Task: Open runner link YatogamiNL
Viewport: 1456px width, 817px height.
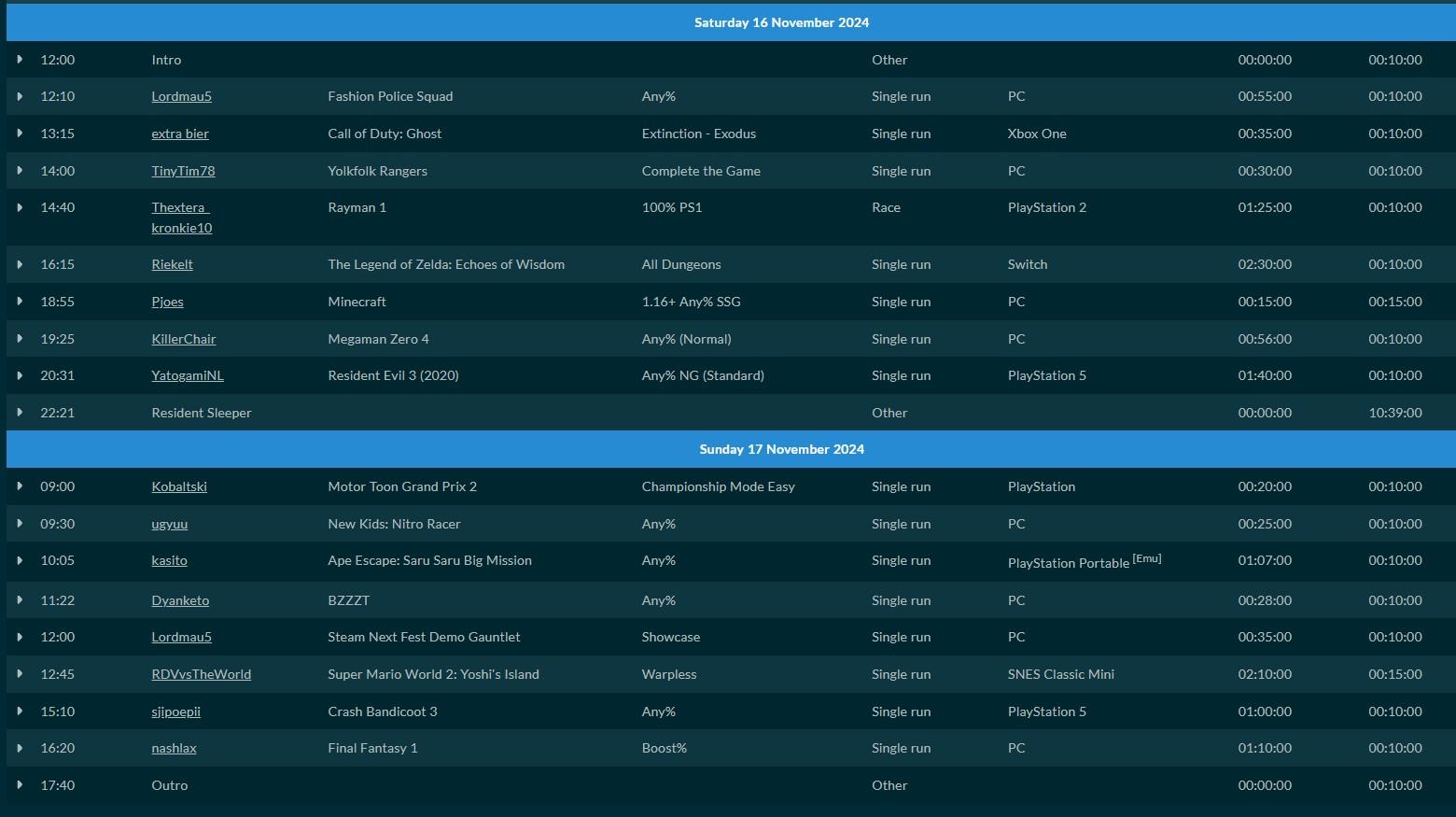Action: coord(188,375)
